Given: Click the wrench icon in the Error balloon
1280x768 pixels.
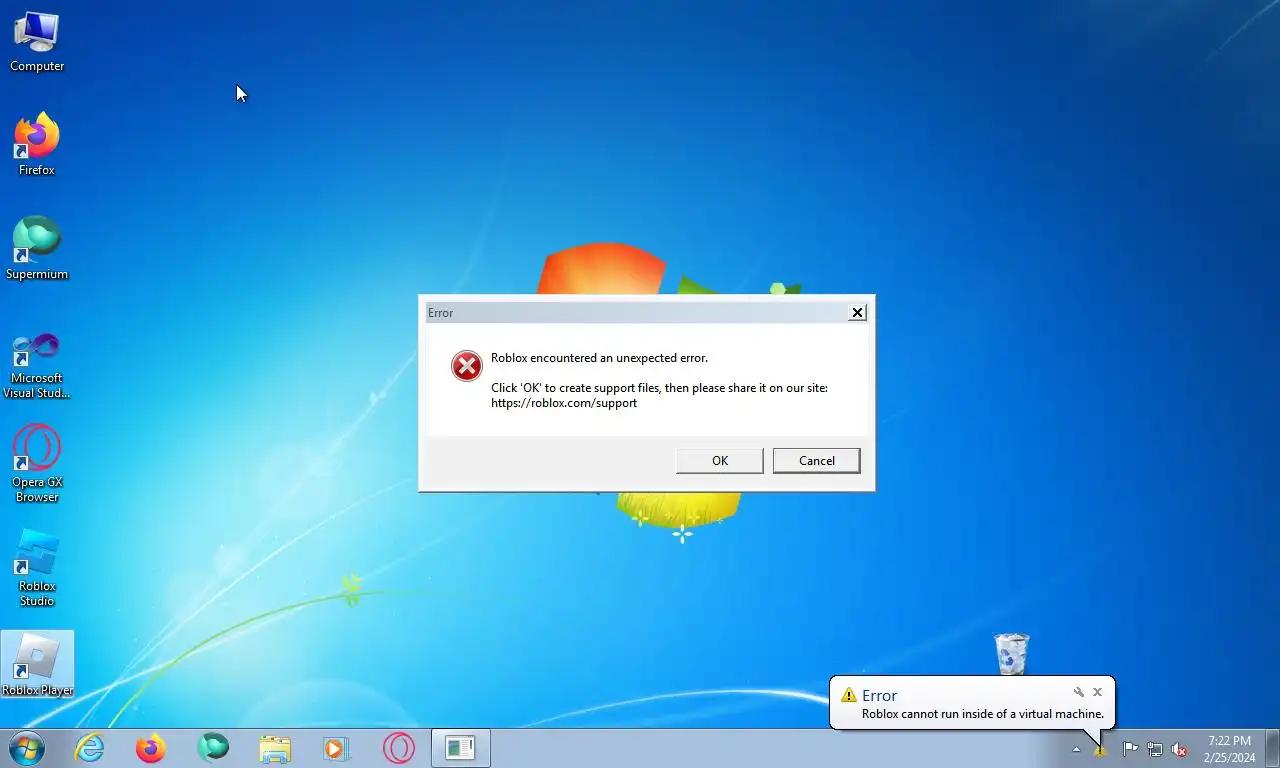Looking at the screenshot, I should tap(1079, 692).
